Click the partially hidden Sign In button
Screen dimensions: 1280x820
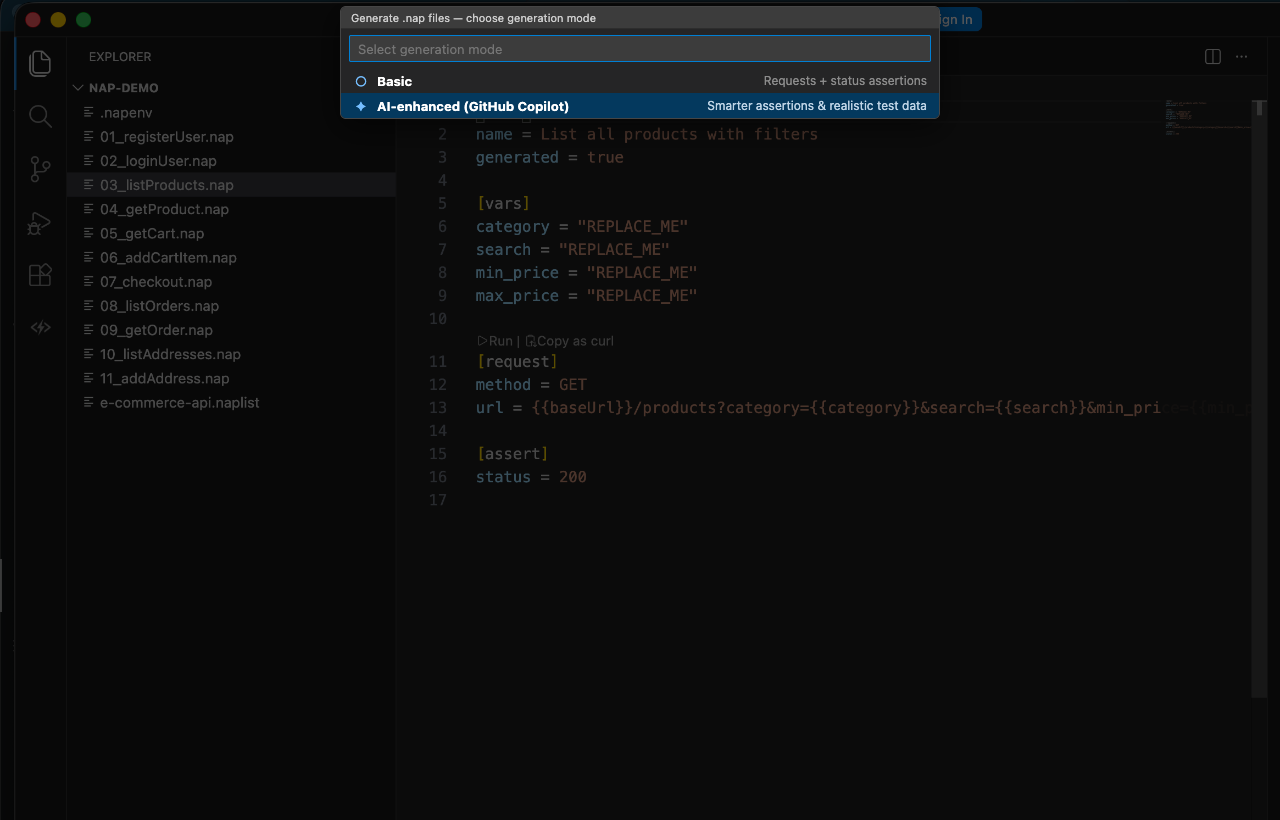[x=958, y=19]
